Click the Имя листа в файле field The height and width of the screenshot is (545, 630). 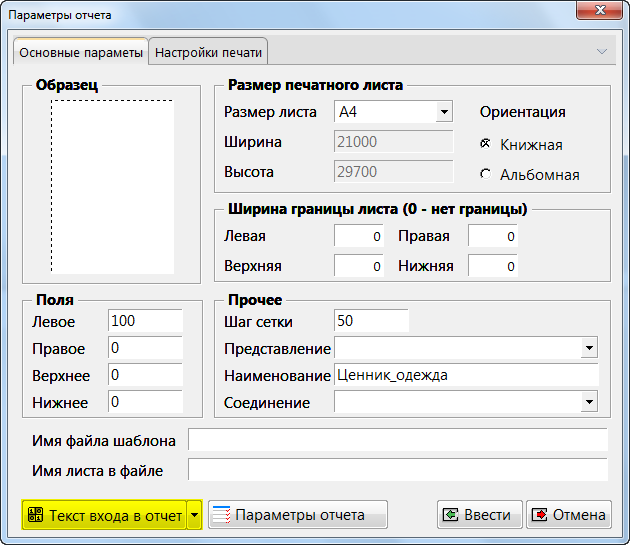(398, 469)
